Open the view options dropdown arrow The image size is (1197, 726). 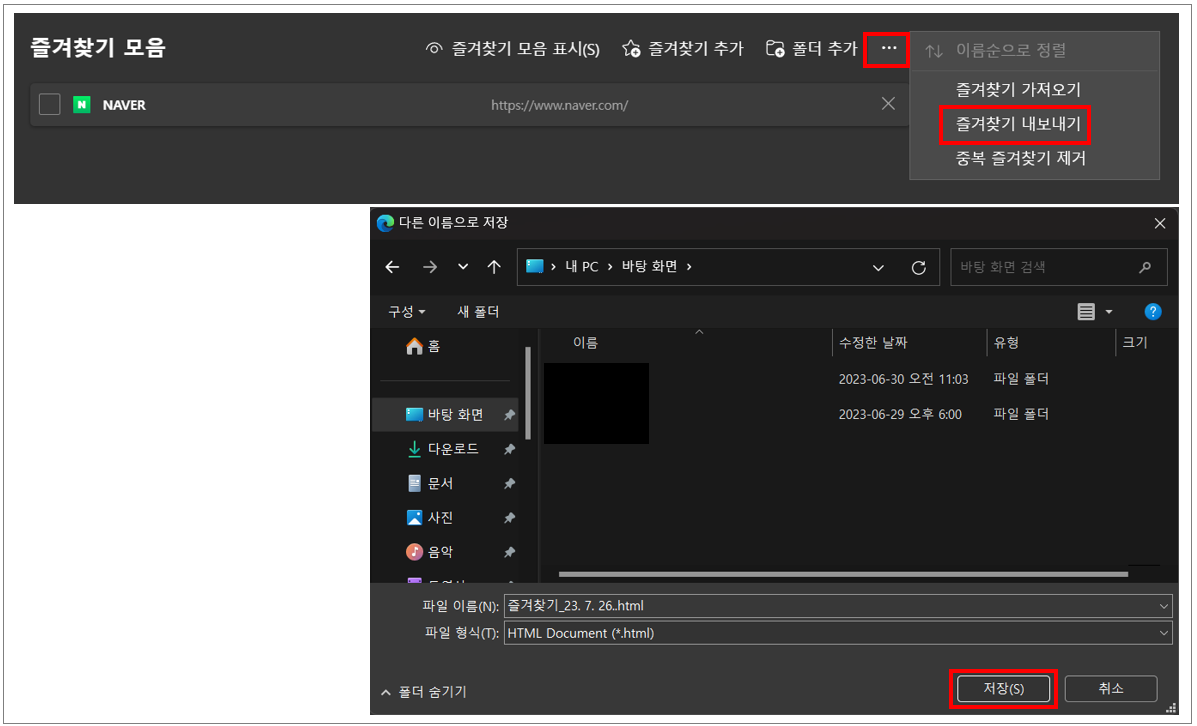point(1108,311)
